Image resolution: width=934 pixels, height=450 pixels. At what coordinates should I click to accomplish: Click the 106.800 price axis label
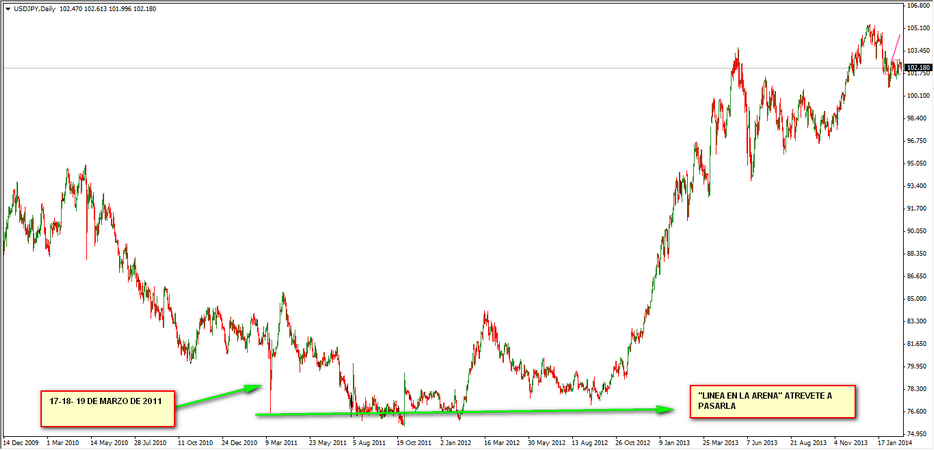click(x=916, y=5)
